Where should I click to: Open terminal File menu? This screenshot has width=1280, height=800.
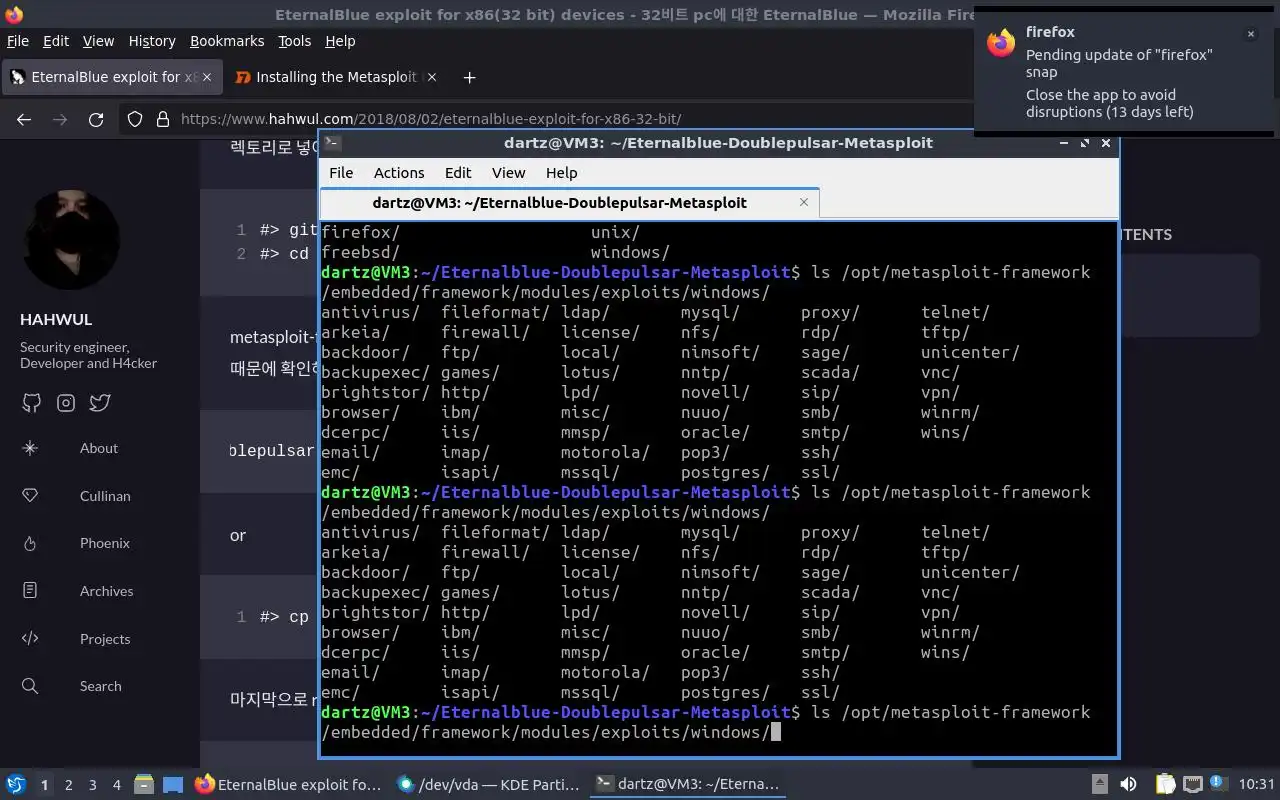tap(341, 173)
